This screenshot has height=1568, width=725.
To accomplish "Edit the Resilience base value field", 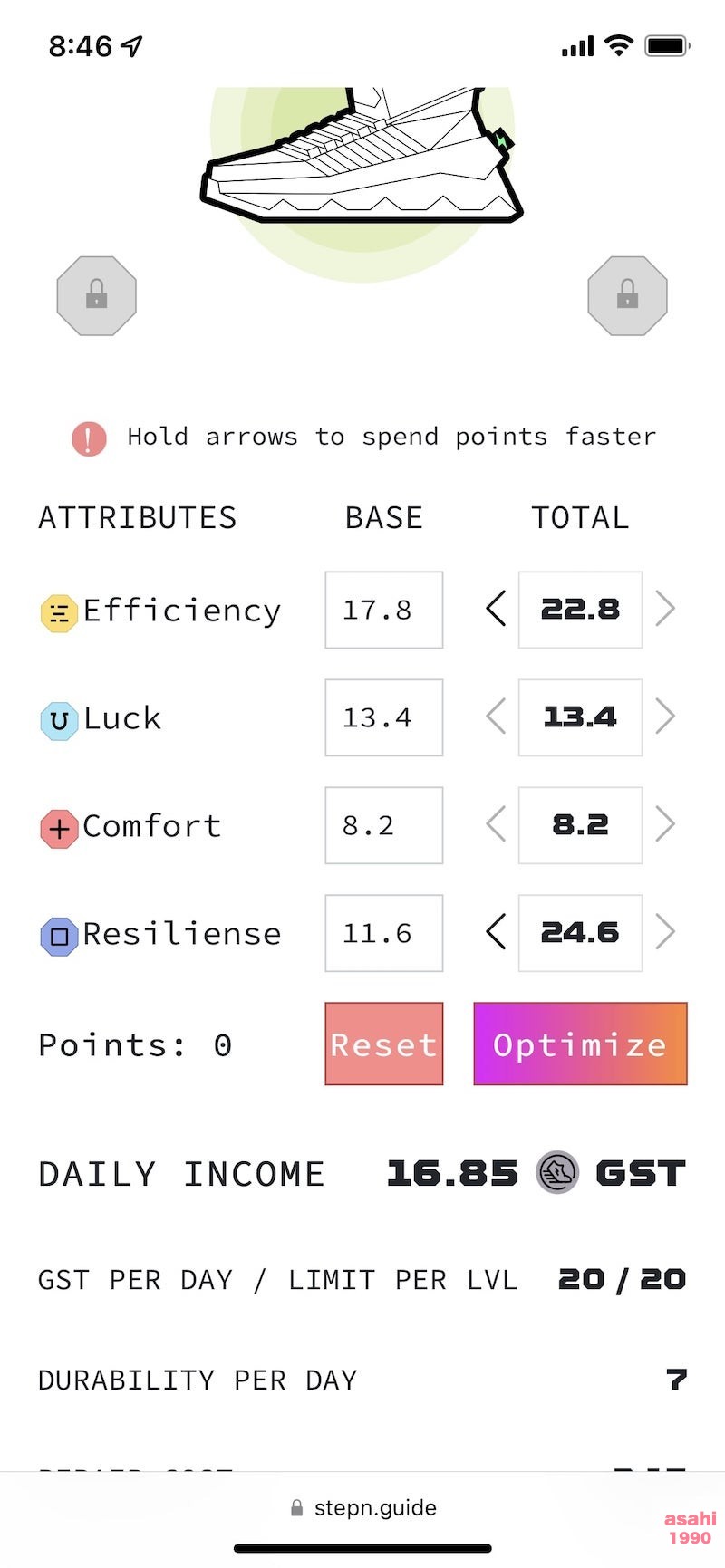I will 384,933.
